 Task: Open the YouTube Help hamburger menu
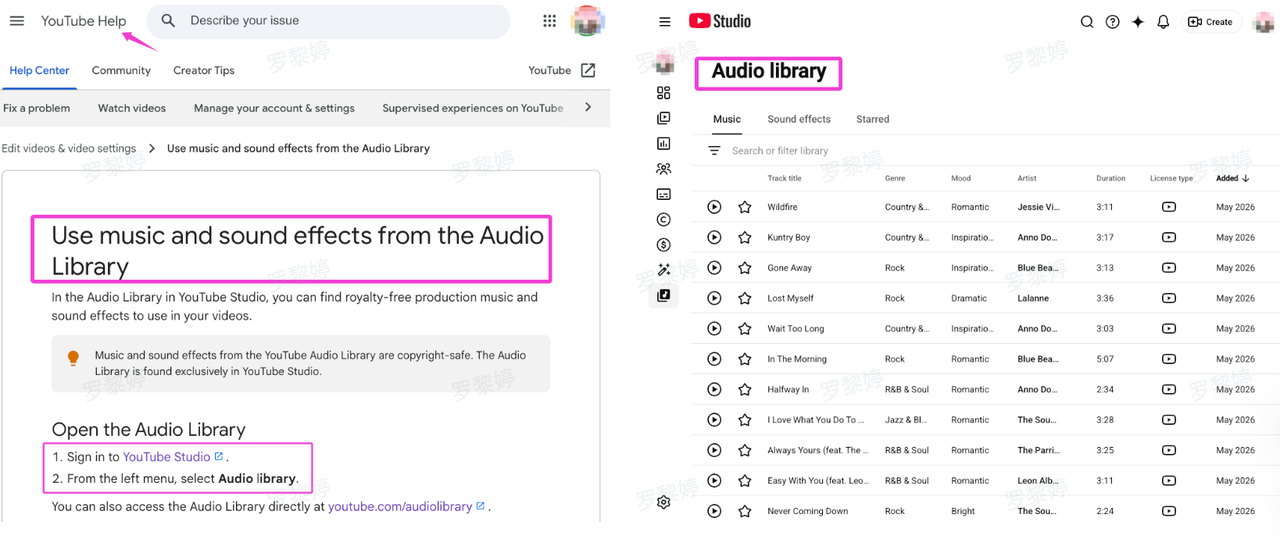tap(17, 21)
